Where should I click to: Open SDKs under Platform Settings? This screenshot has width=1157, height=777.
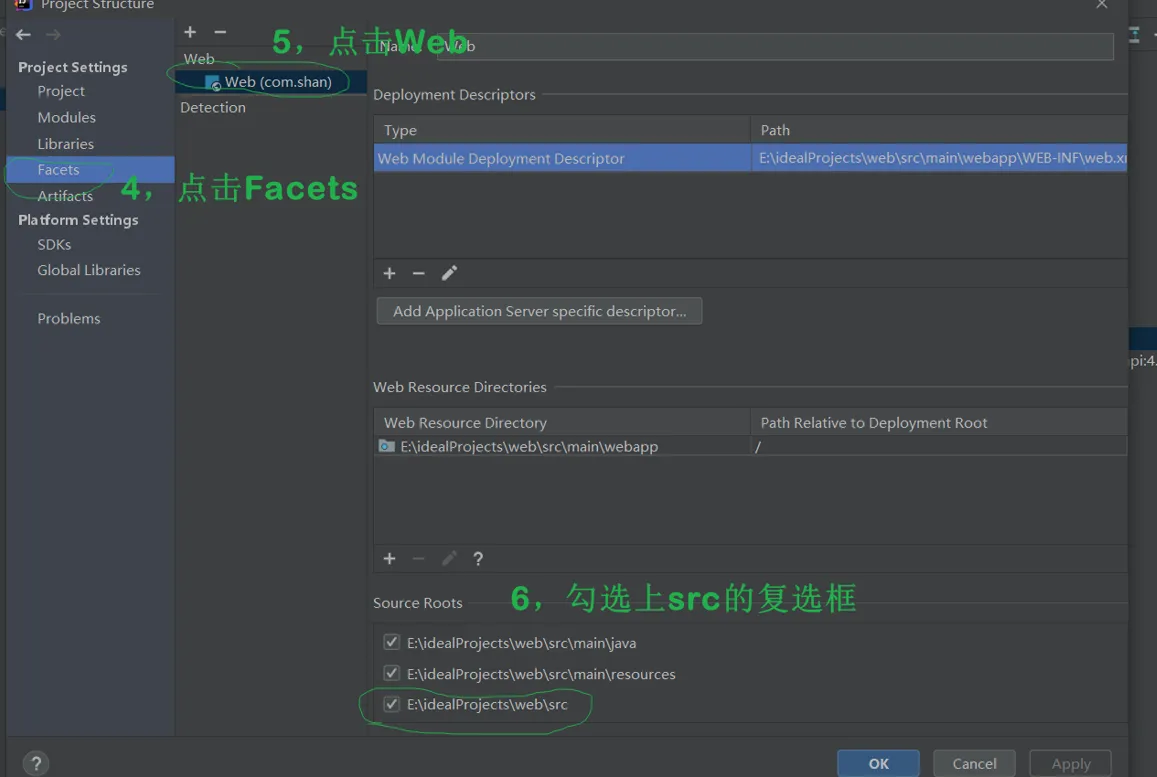tap(54, 245)
